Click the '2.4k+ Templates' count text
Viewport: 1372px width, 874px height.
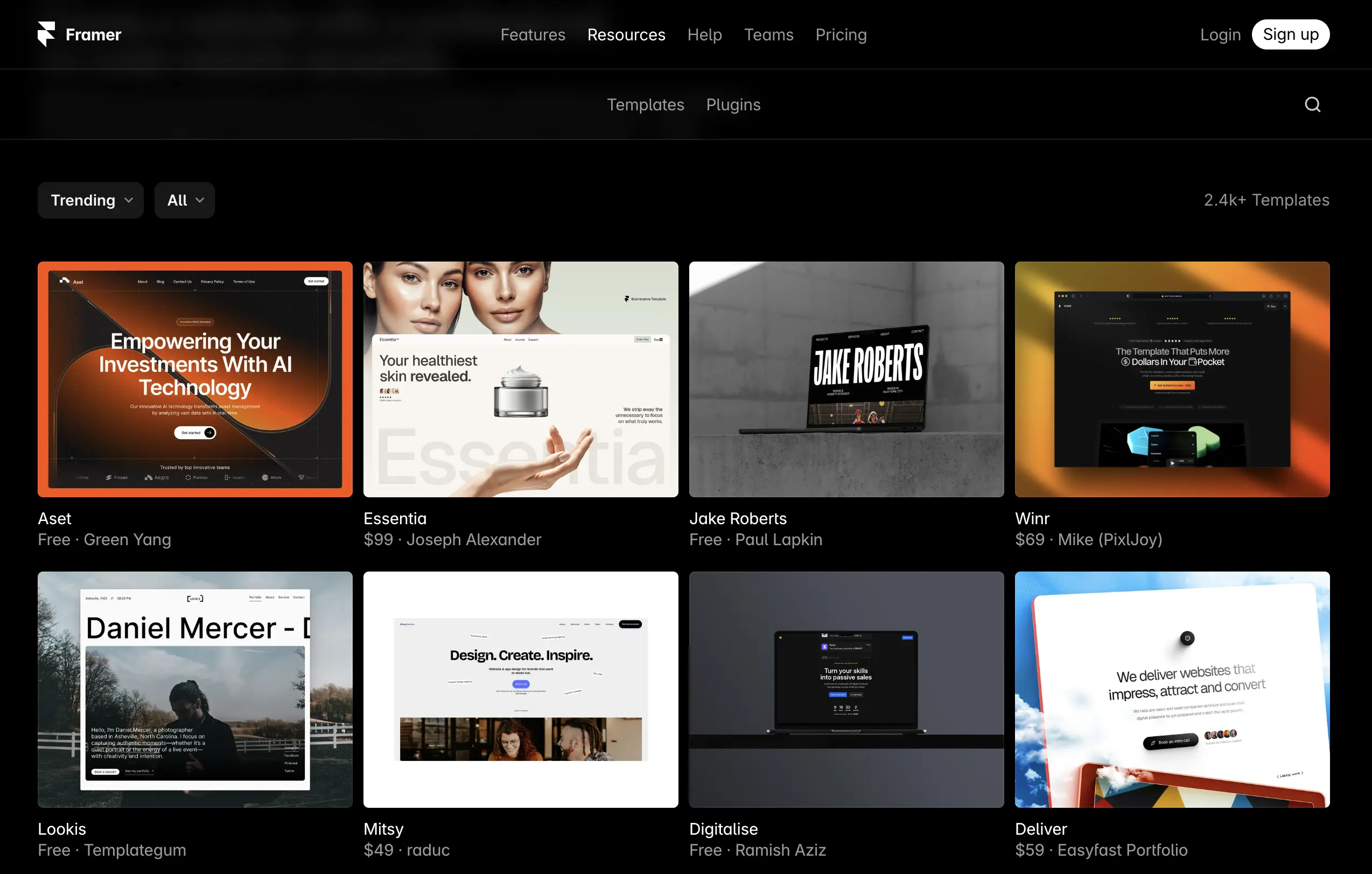point(1266,200)
